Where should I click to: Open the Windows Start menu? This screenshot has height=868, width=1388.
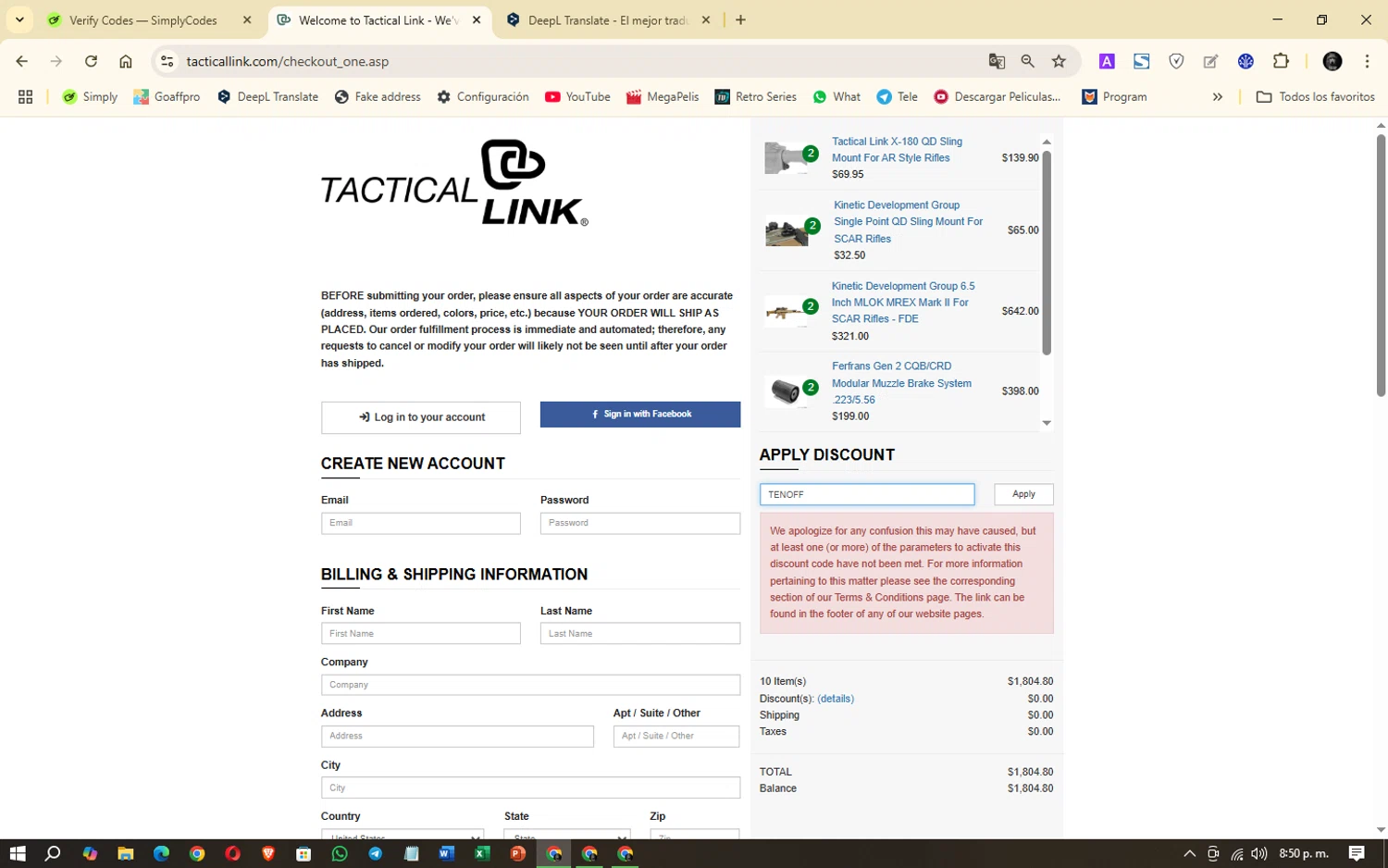pyautogui.click(x=17, y=853)
